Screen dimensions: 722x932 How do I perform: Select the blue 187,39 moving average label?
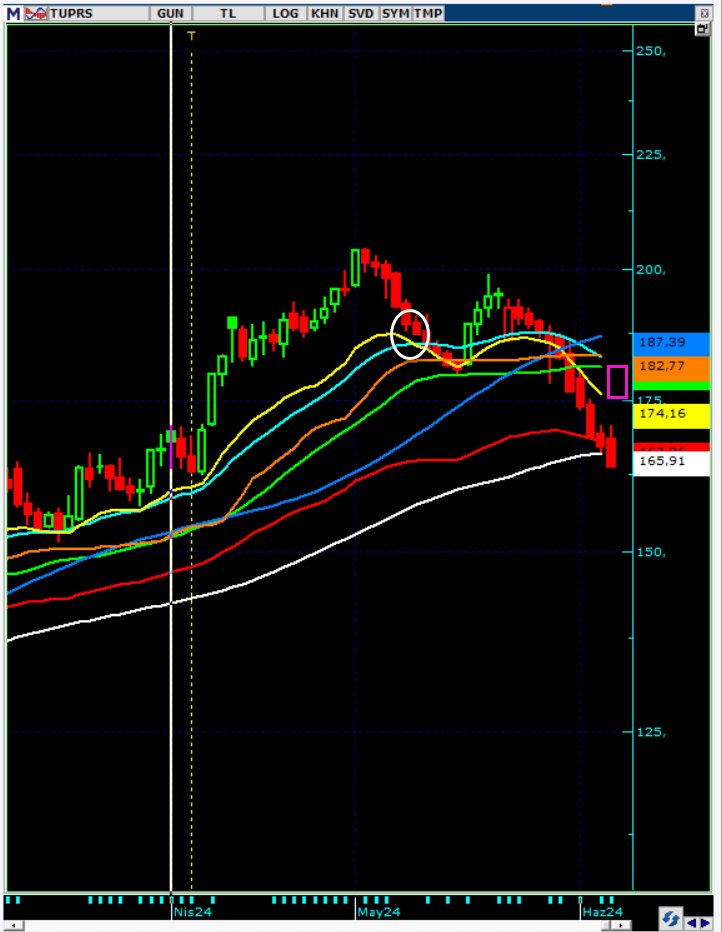click(671, 342)
